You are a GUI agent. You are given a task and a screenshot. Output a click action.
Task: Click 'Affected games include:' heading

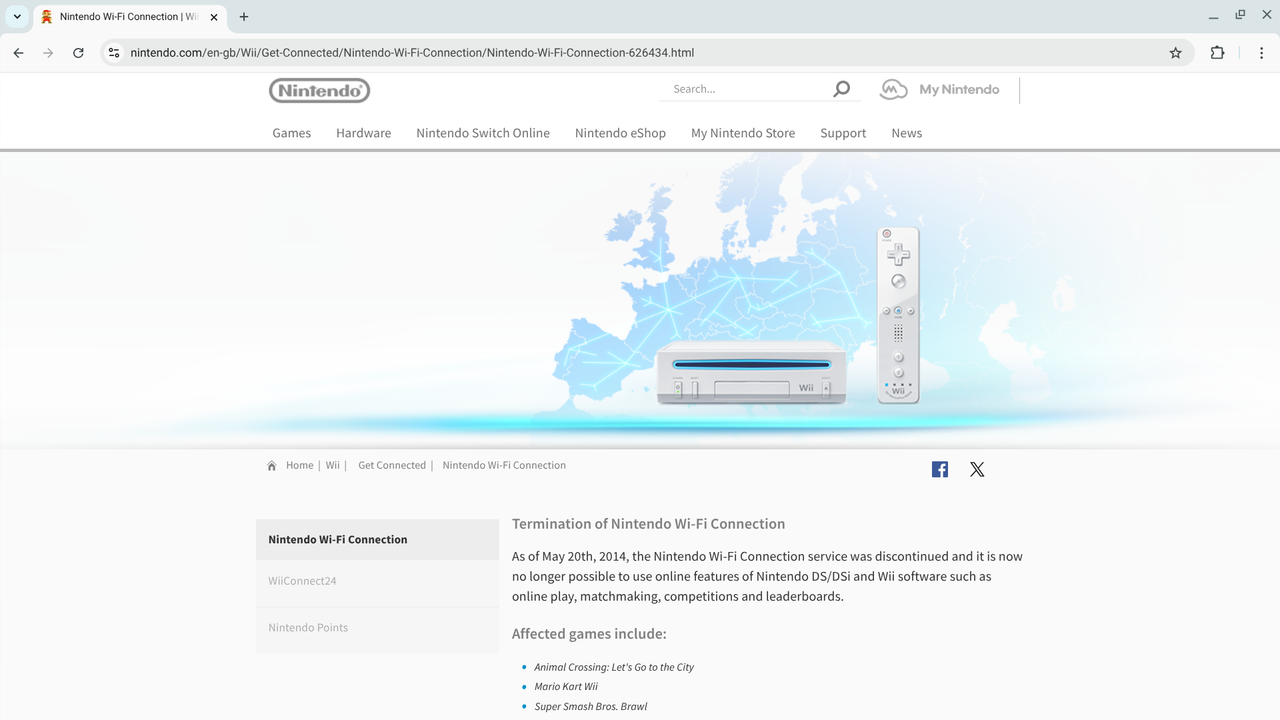tap(589, 634)
